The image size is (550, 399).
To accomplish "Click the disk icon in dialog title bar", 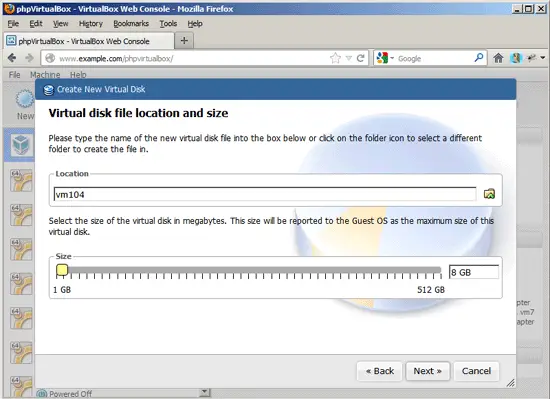I will click(48, 90).
